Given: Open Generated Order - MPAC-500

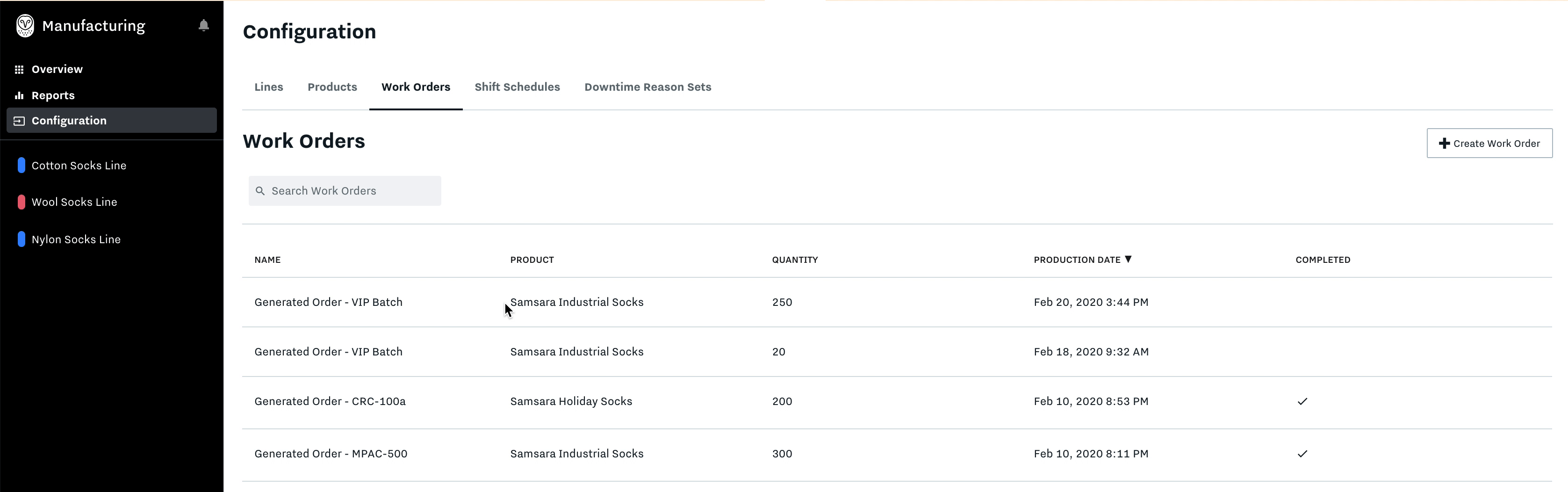Looking at the screenshot, I should coord(331,454).
